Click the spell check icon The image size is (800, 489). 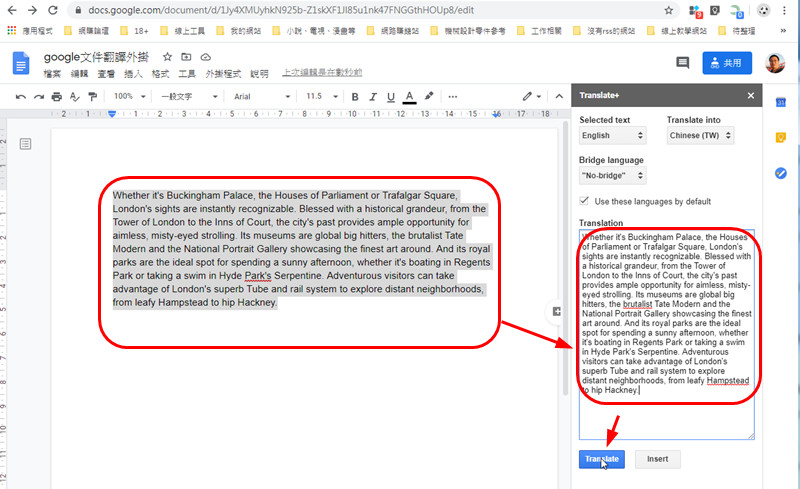(74, 96)
